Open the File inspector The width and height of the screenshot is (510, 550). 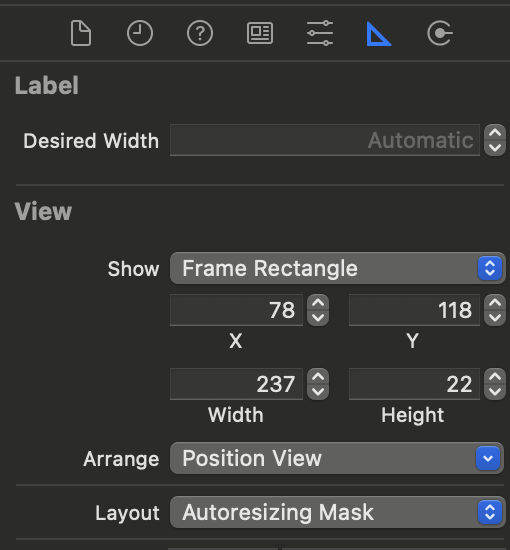coord(81,33)
